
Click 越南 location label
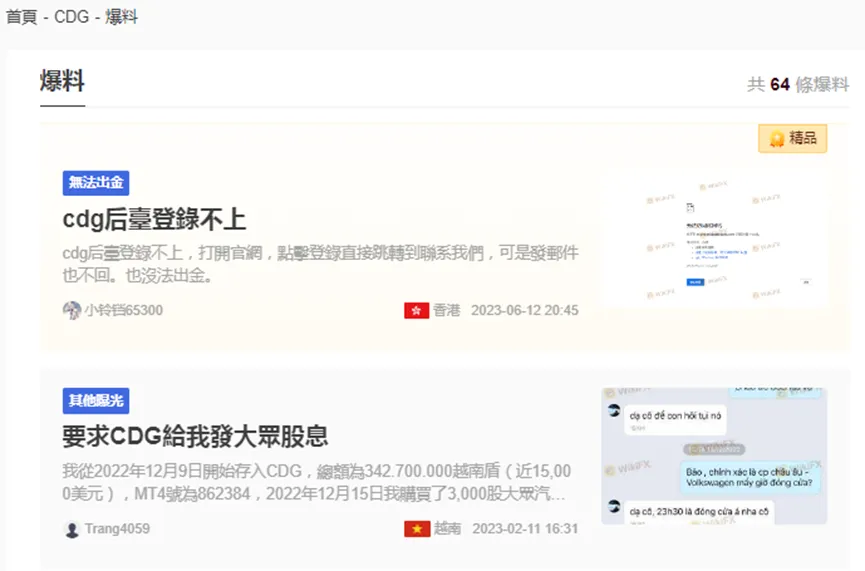tap(447, 529)
